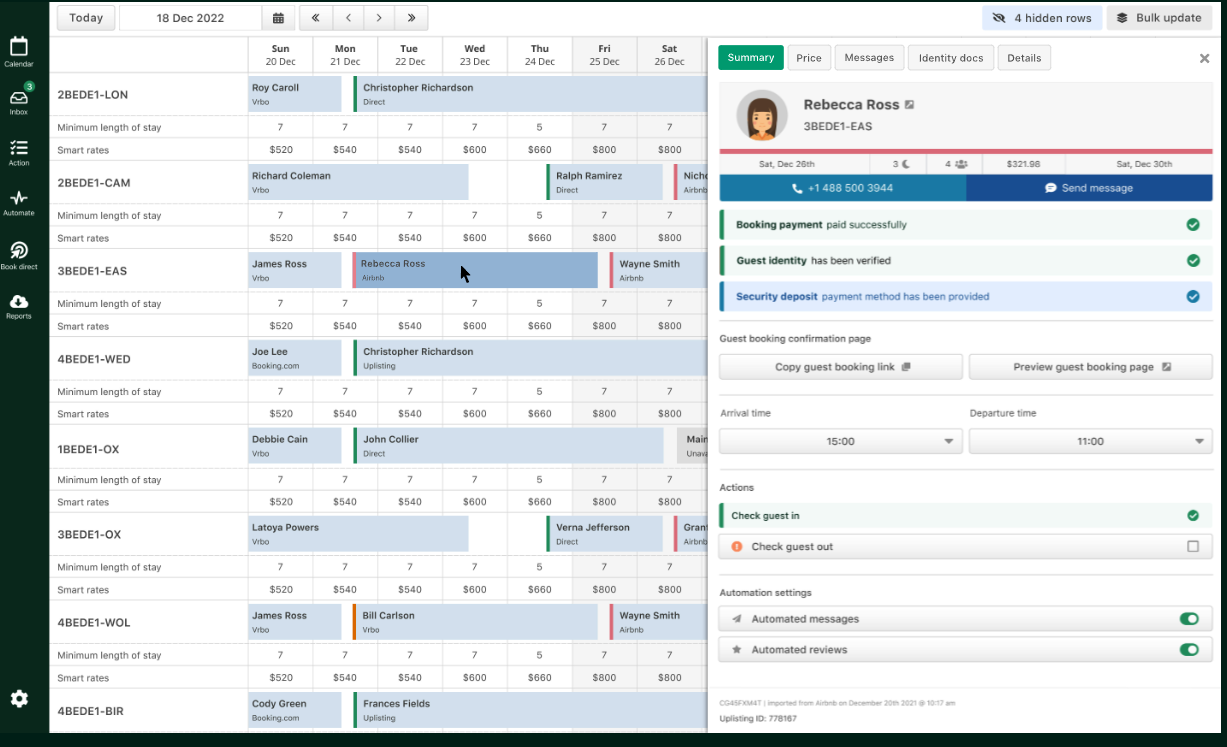
Task: Open the Book direct sidebar icon
Action: (19, 255)
